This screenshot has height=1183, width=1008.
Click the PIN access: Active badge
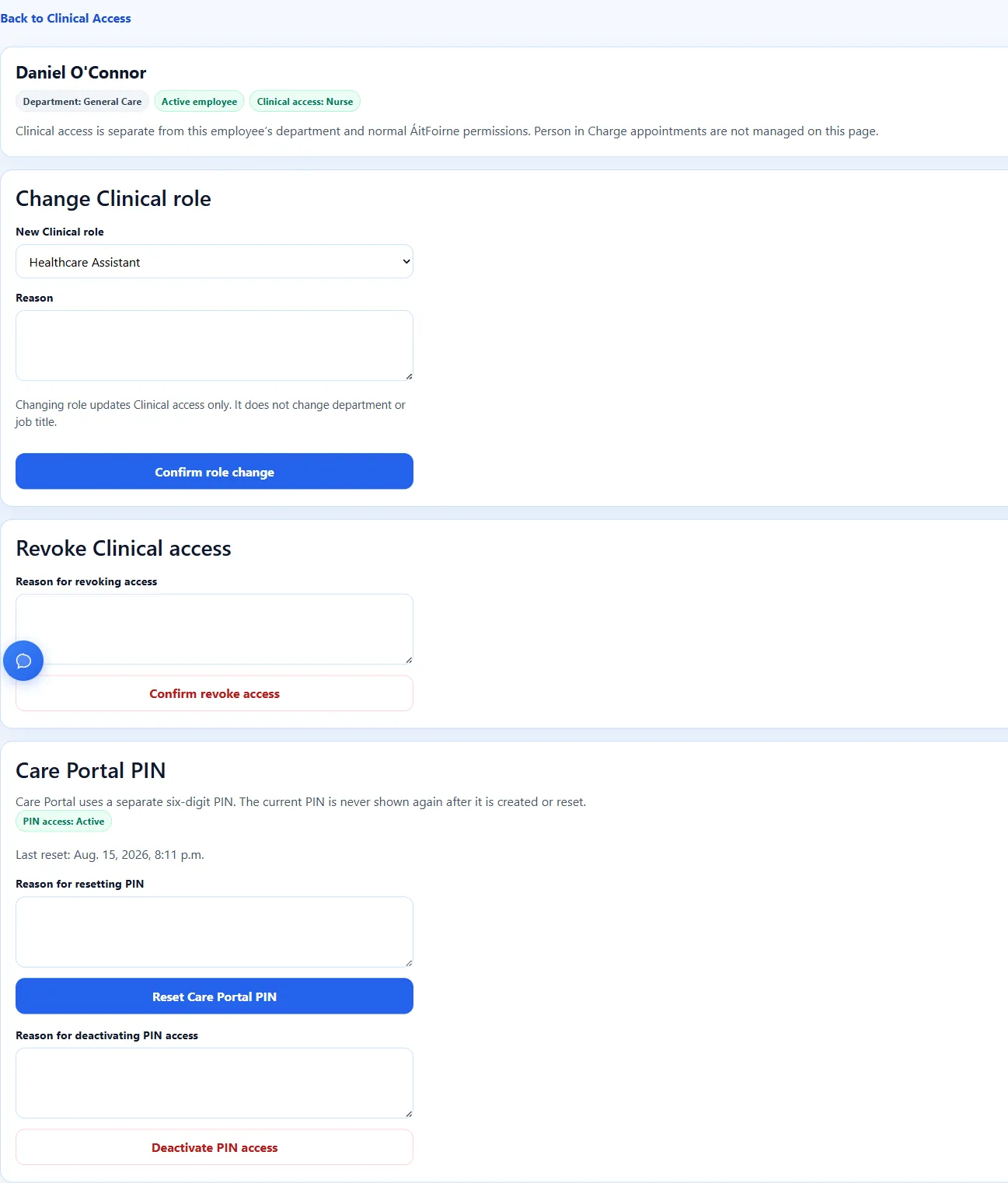tap(64, 822)
